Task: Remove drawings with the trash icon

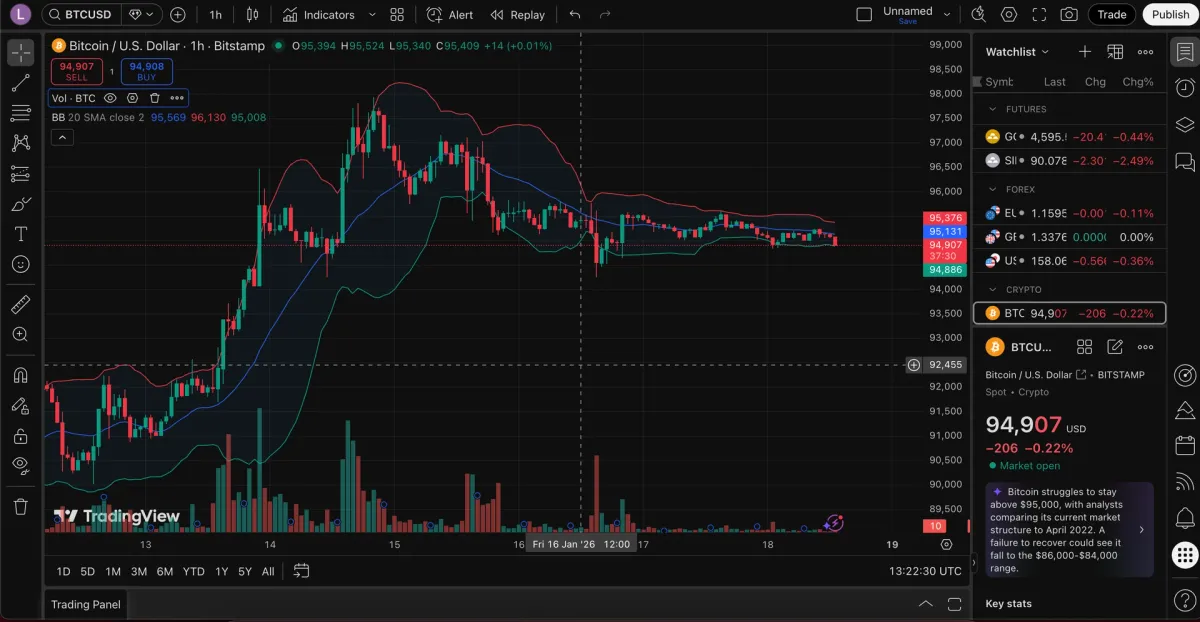Action: 20,506
